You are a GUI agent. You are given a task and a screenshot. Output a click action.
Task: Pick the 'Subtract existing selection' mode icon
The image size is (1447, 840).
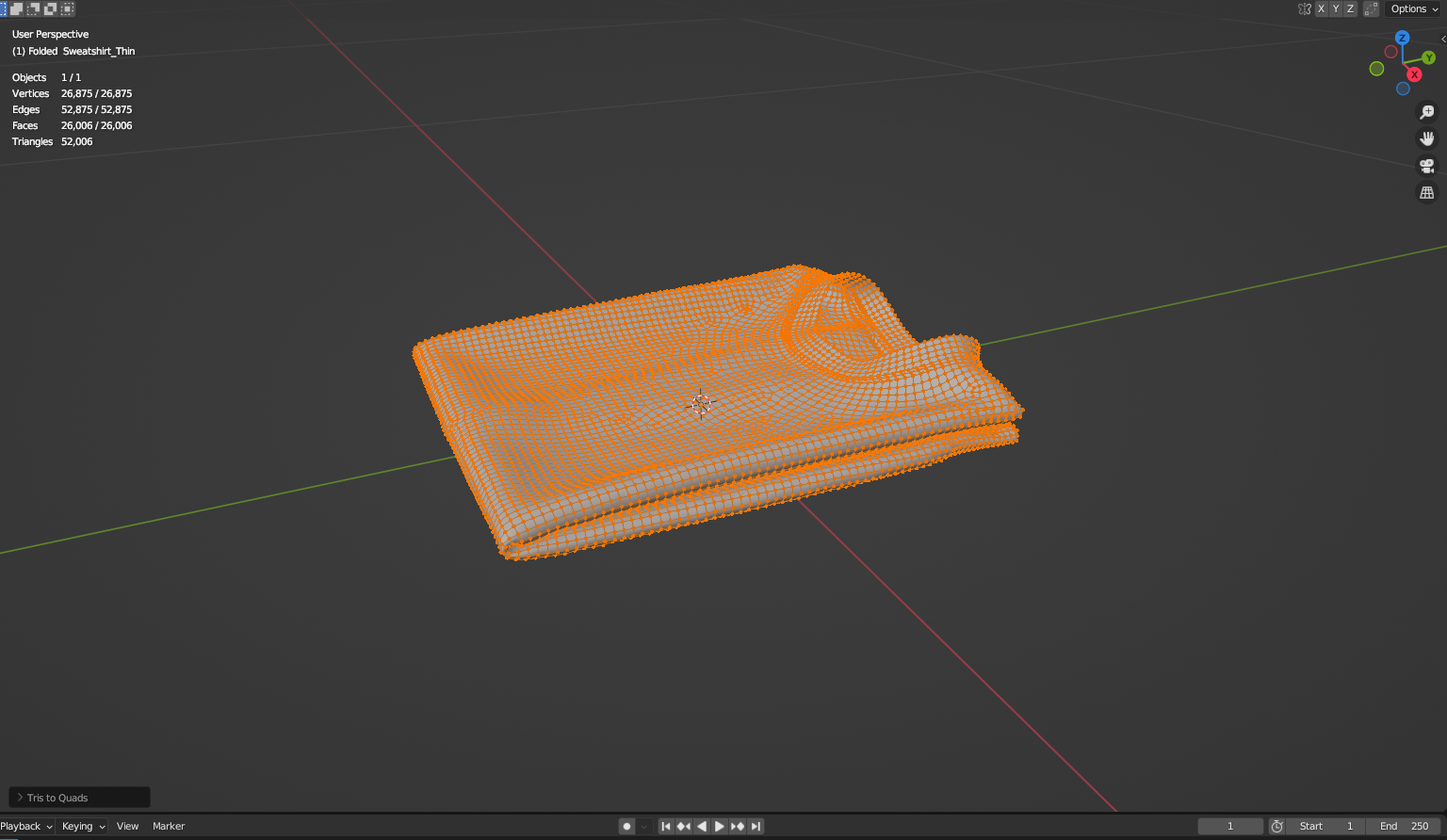click(x=33, y=8)
